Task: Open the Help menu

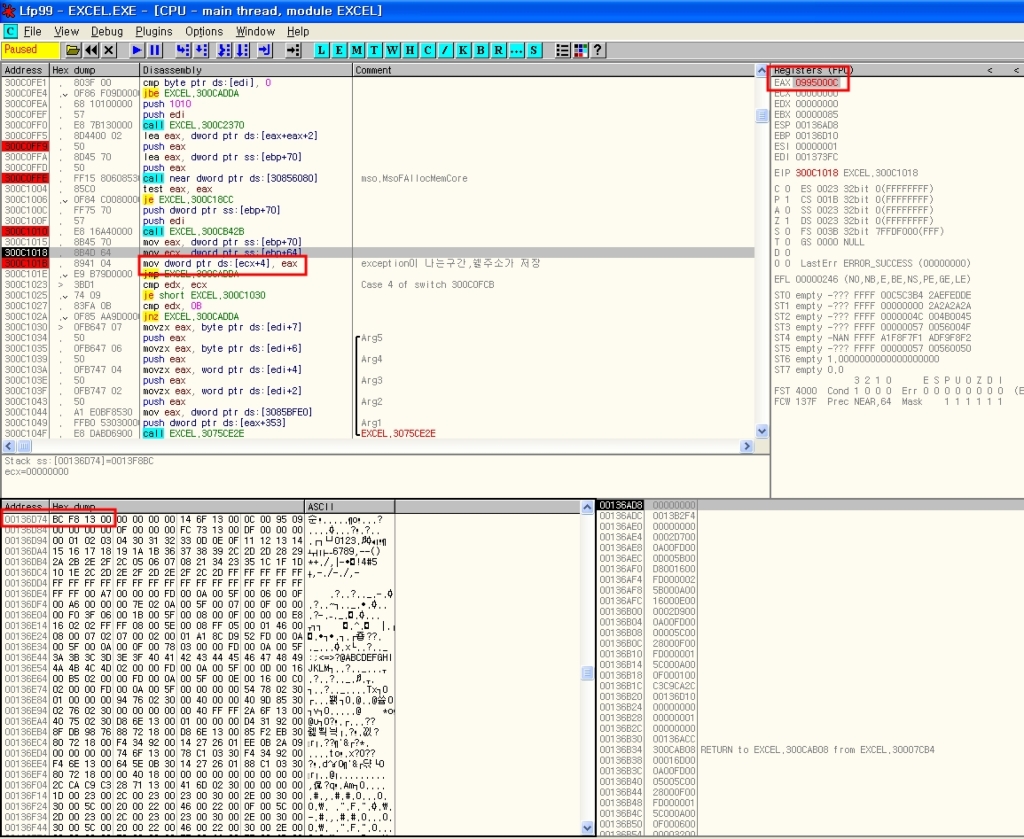Action: (x=298, y=31)
